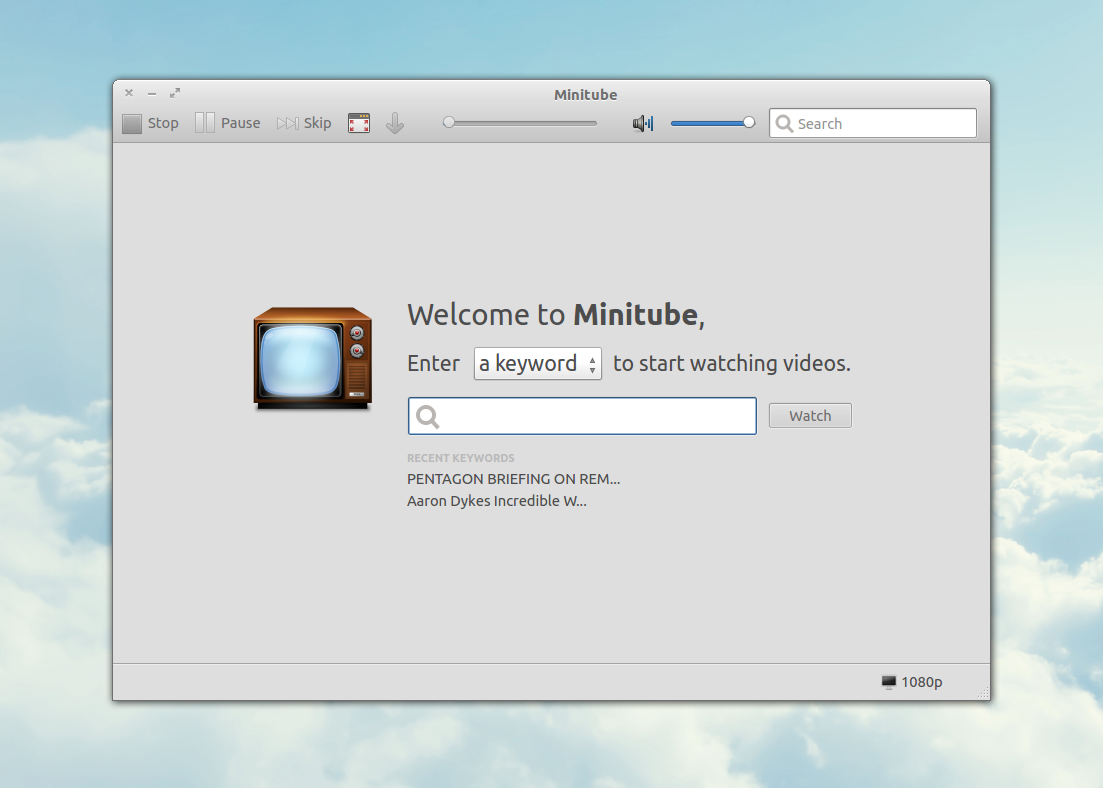Open the 'a keyword' search type dropdown
This screenshot has height=788, width=1103.
coord(537,363)
